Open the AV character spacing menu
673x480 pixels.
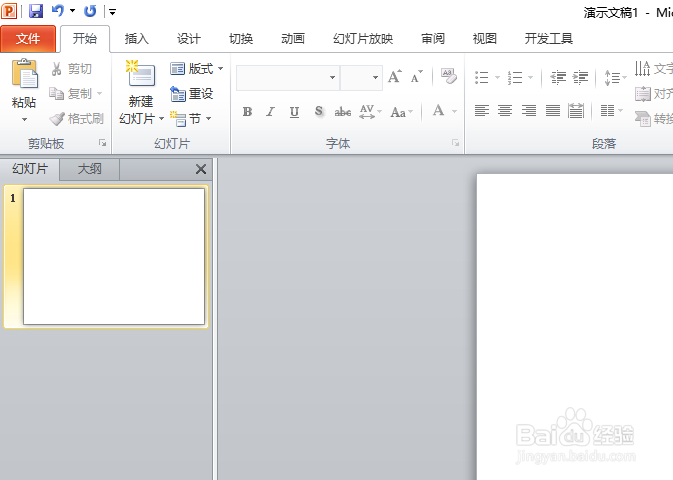(x=370, y=112)
